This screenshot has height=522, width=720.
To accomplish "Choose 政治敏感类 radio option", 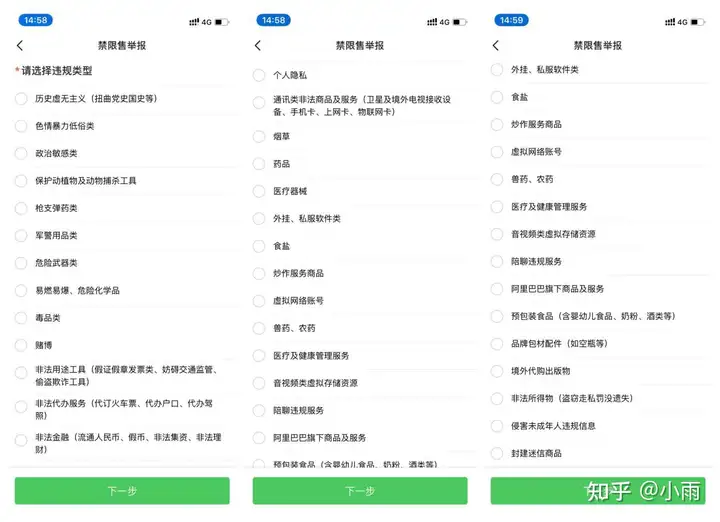I will [21, 153].
